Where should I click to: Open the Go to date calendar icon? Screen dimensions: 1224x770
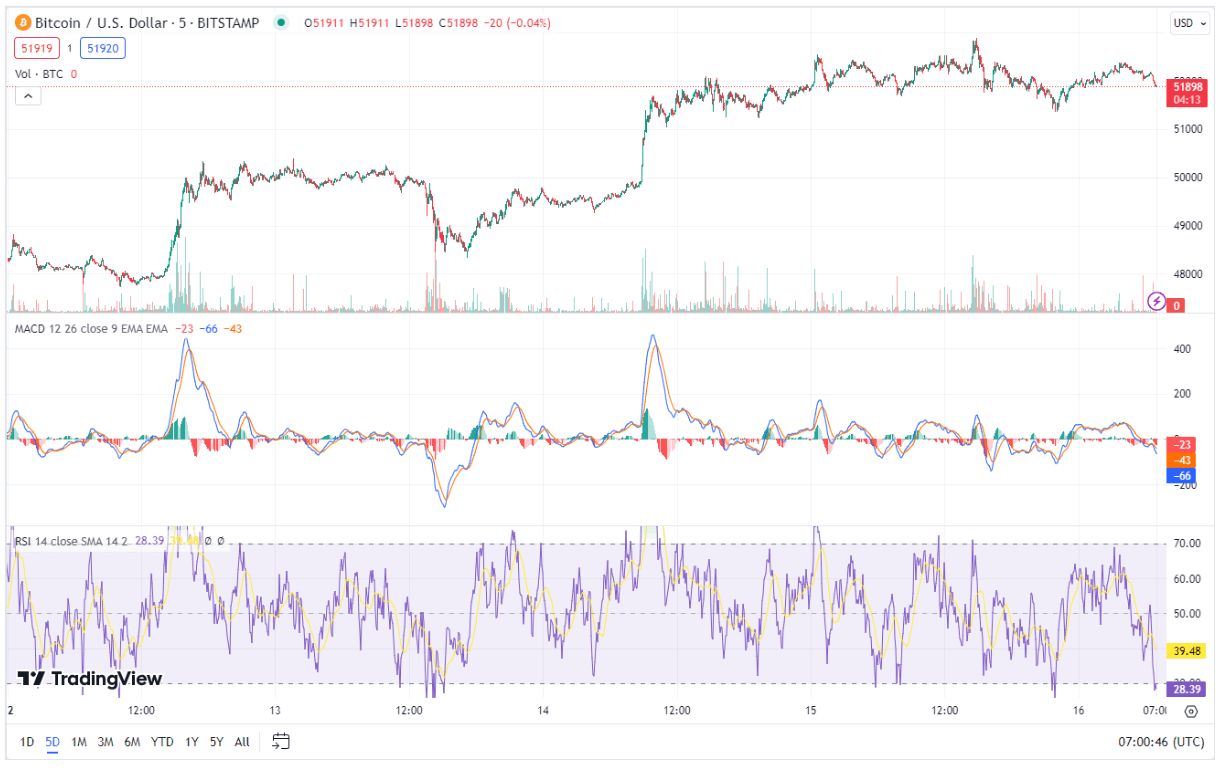(x=280, y=743)
